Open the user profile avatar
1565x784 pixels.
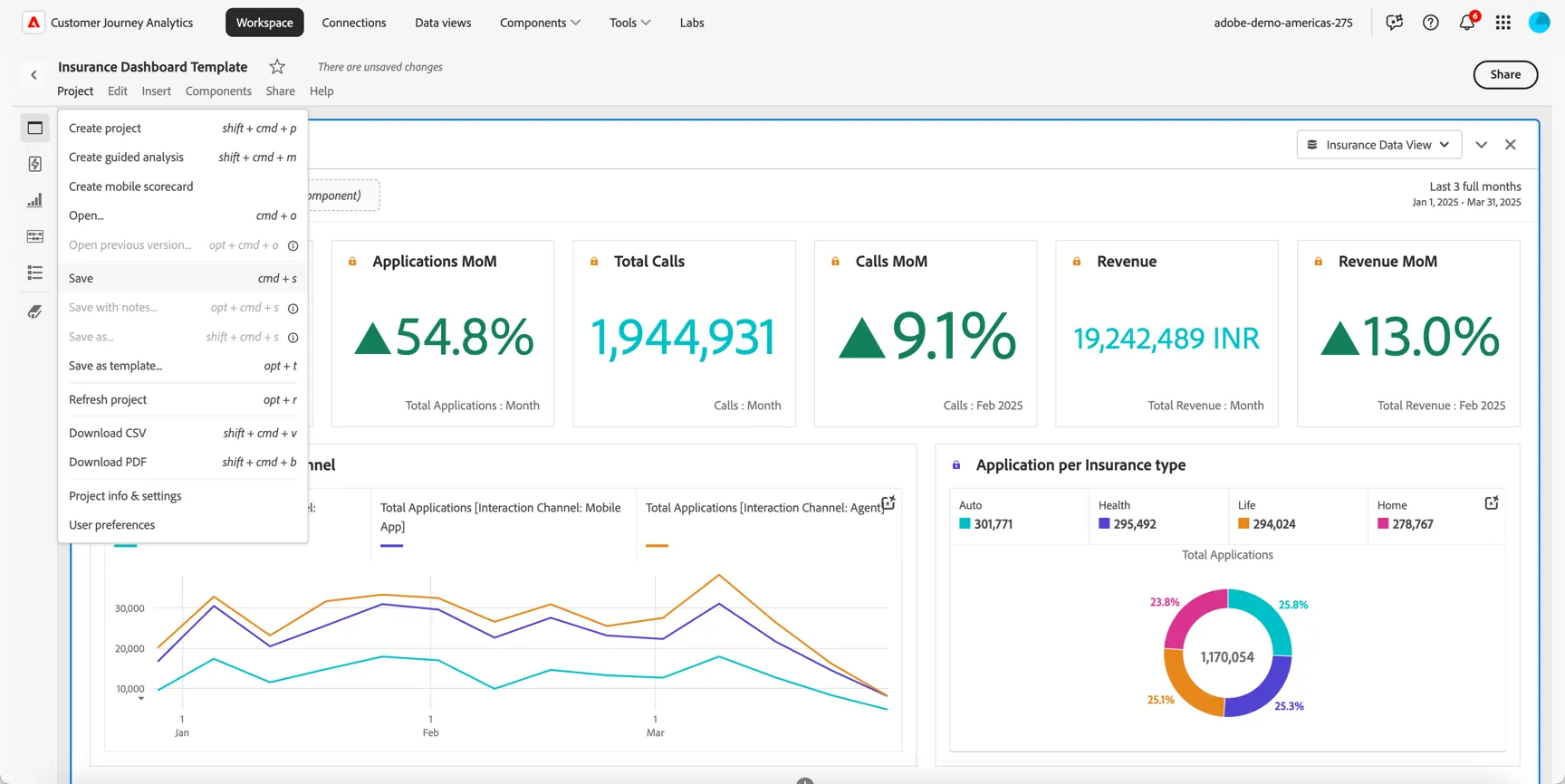pos(1540,23)
